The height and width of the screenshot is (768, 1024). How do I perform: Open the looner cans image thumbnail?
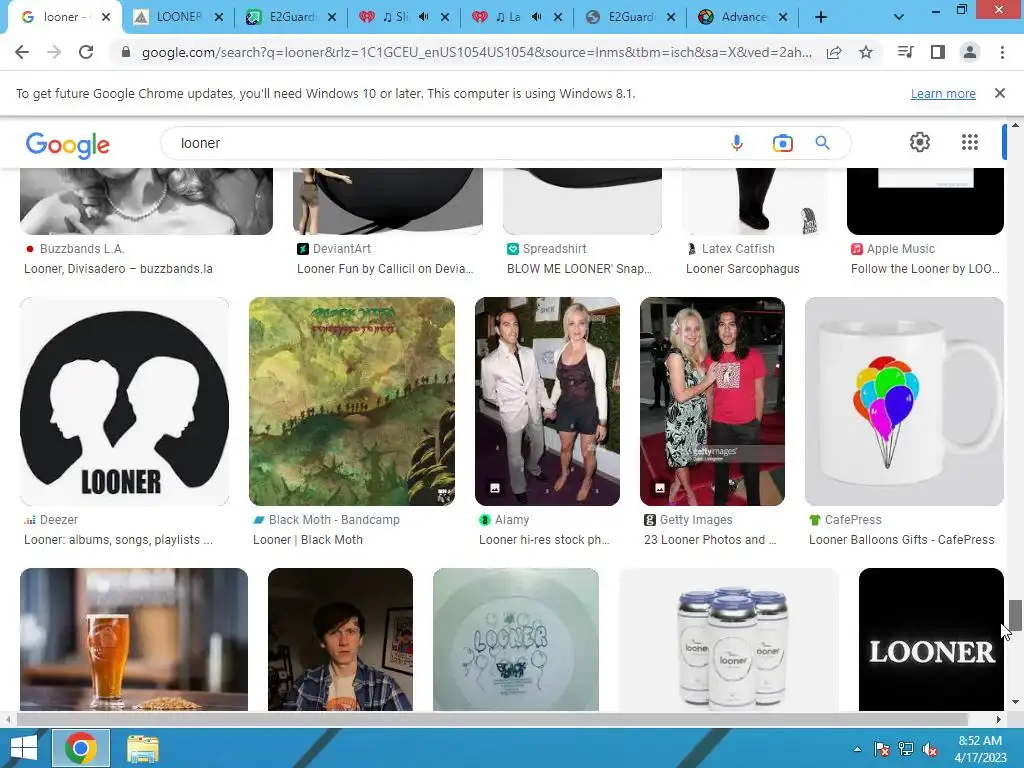[x=729, y=639]
